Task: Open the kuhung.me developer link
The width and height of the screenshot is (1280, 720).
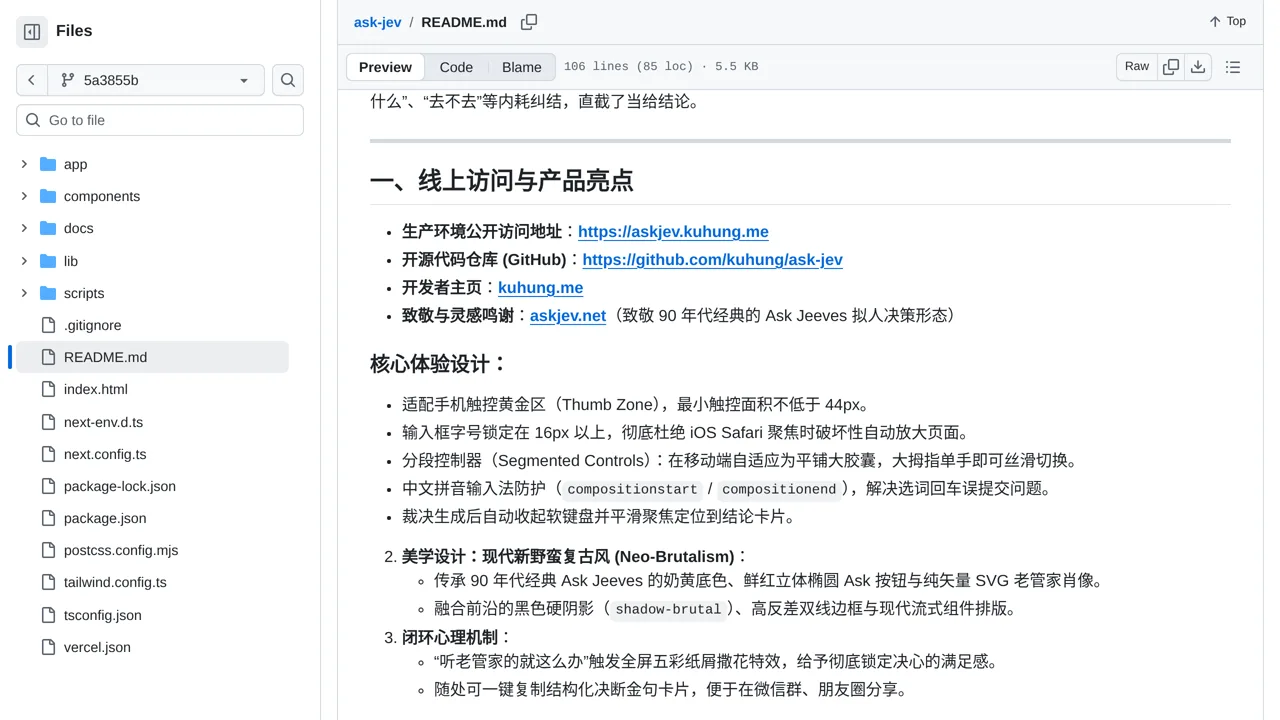Action: [540, 287]
